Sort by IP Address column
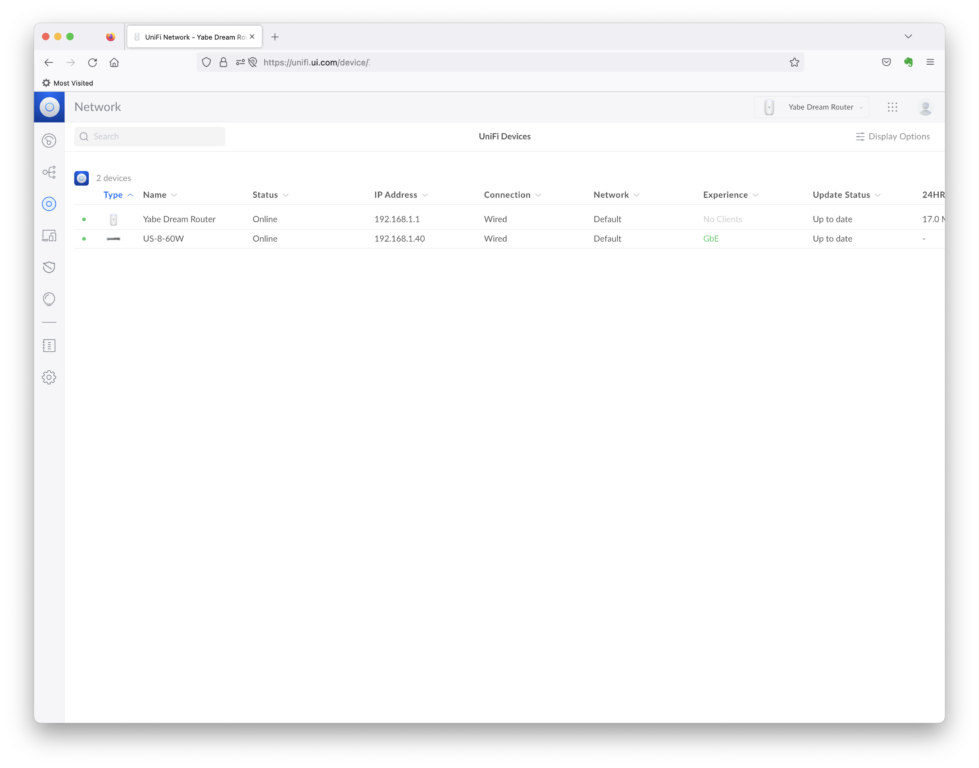Viewport: 979px width, 768px height. click(x=401, y=195)
